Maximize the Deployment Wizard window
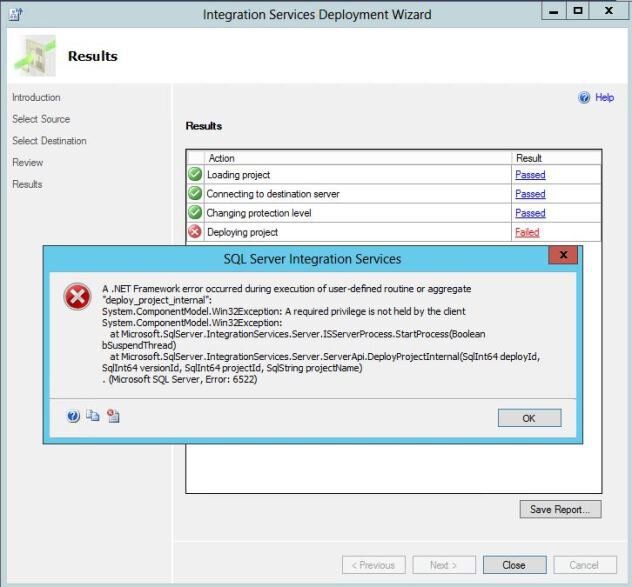This screenshot has width=632, height=587. [x=578, y=11]
